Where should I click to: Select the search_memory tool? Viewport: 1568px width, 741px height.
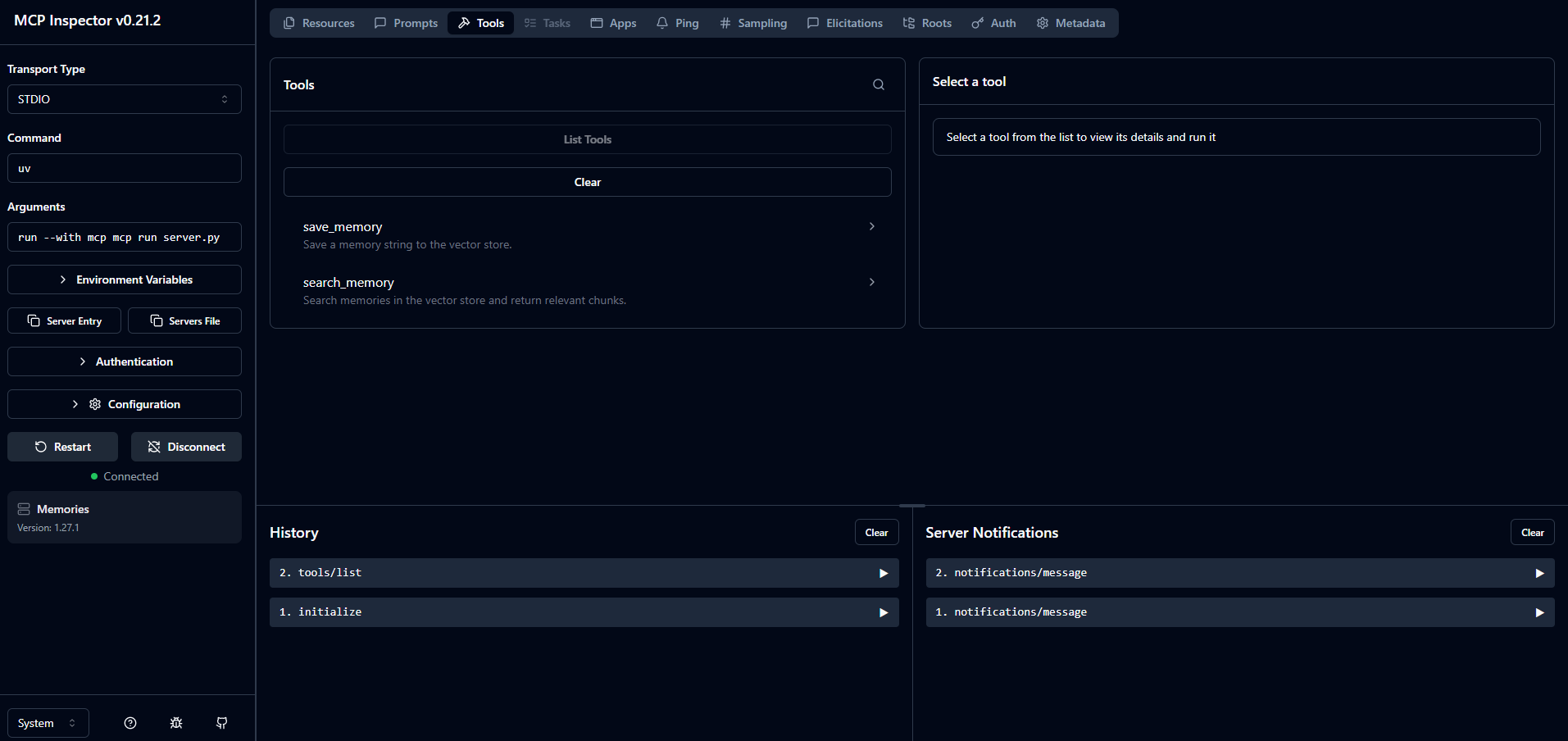(588, 290)
